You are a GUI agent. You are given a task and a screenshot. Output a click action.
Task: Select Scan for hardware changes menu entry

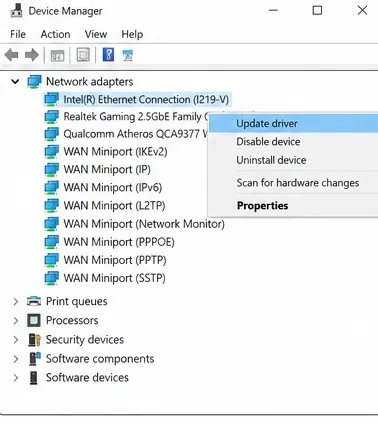coord(293,183)
